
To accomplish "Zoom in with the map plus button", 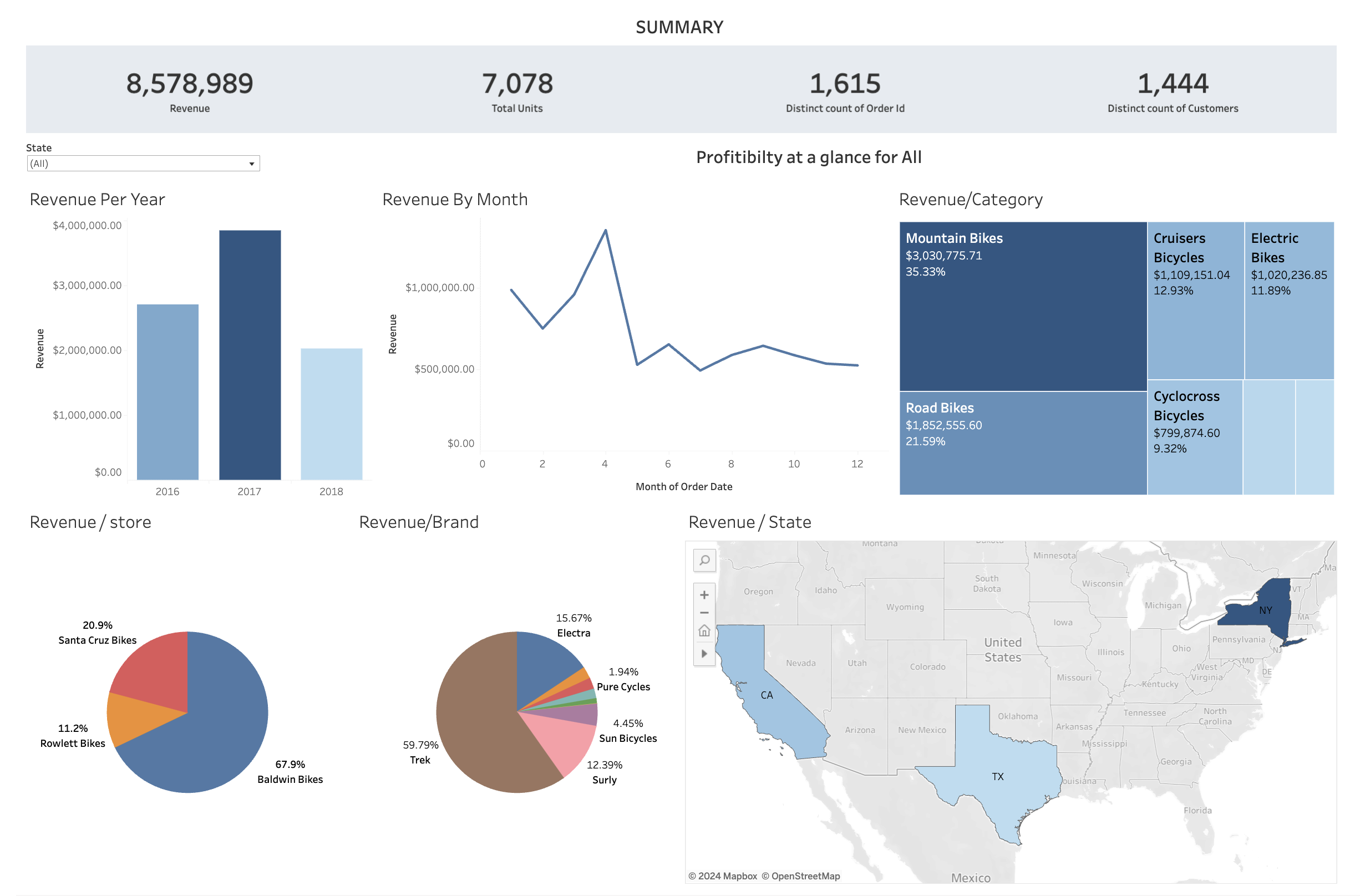I will point(704,595).
